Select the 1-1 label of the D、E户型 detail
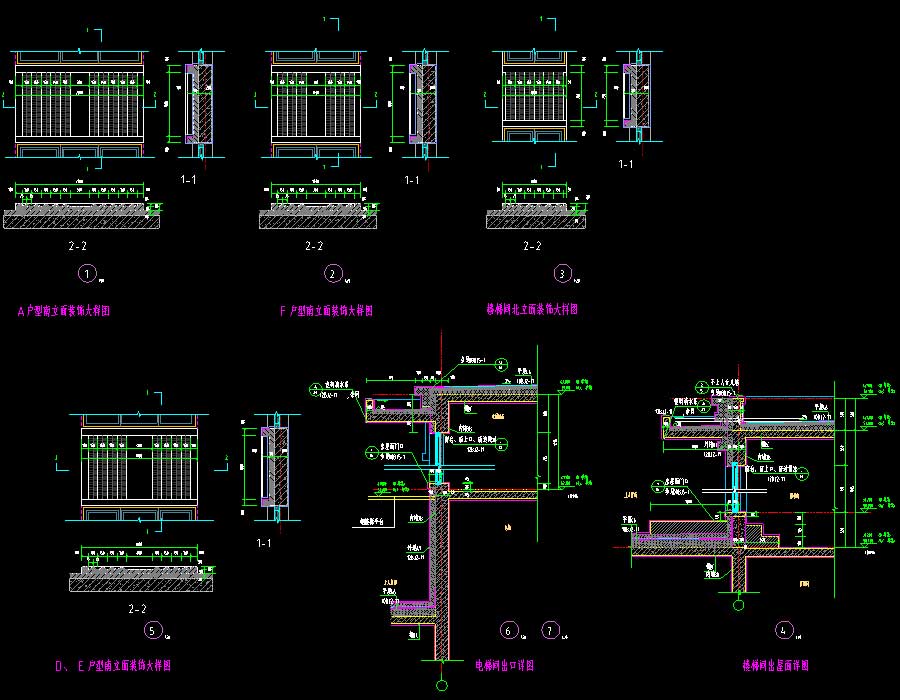900x700 pixels. 263,543
